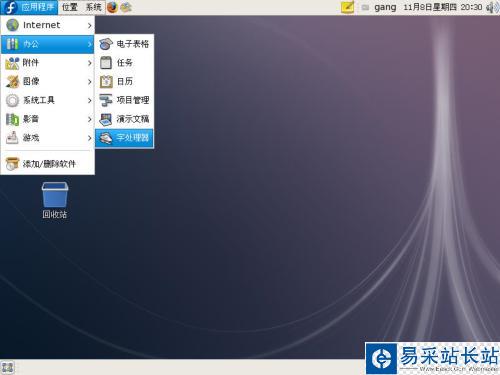This screenshot has width=500, height=375.
Task: Expand the Internet submenu arrow
Action: (x=89, y=25)
